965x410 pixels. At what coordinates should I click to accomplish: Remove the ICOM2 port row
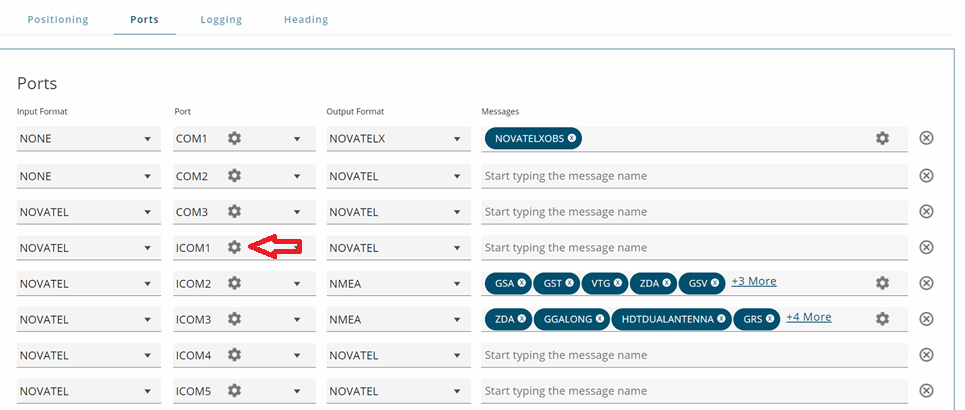pos(926,283)
